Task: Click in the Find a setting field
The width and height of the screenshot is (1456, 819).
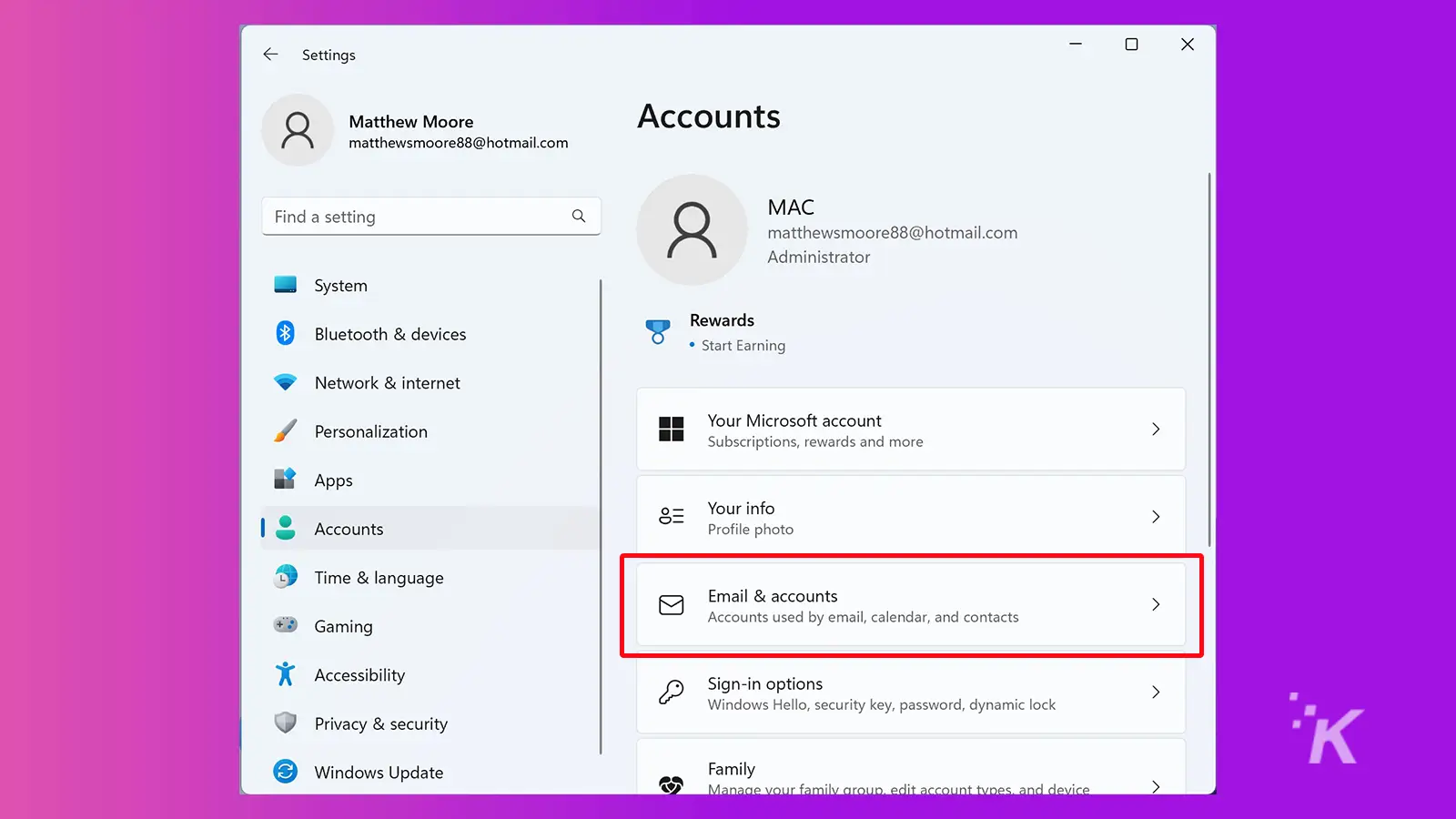Action: [x=430, y=217]
